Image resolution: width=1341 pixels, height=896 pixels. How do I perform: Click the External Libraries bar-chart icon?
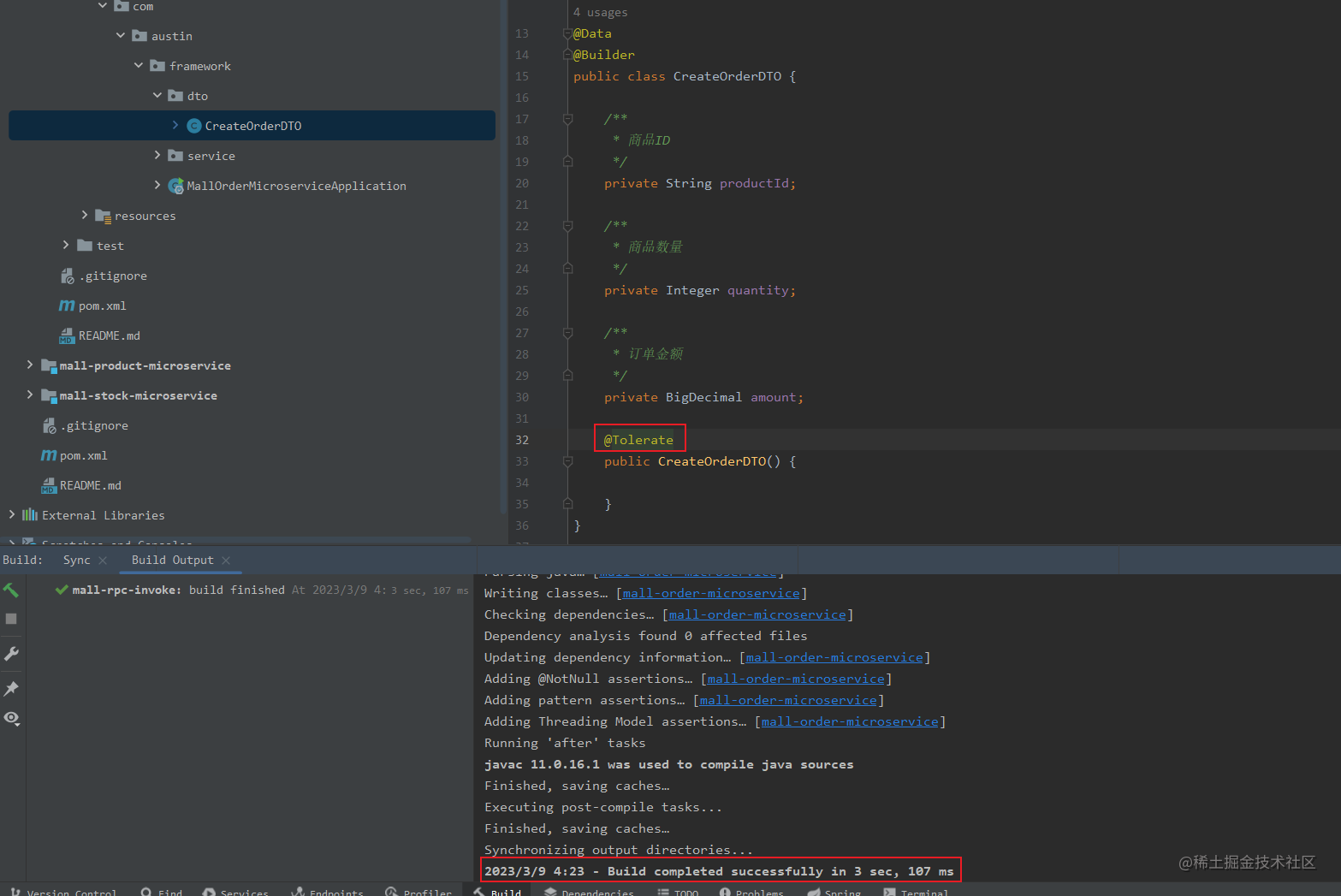click(x=30, y=514)
